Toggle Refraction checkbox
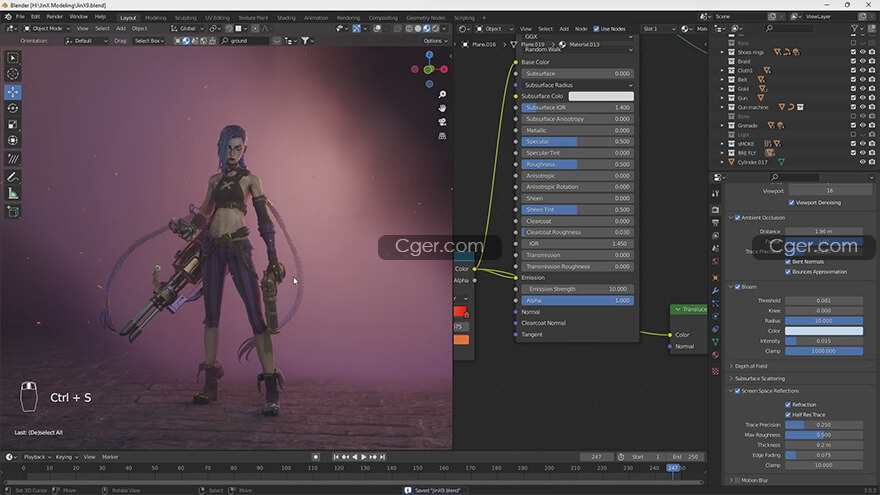The height and width of the screenshot is (495, 880). [x=788, y=405]
